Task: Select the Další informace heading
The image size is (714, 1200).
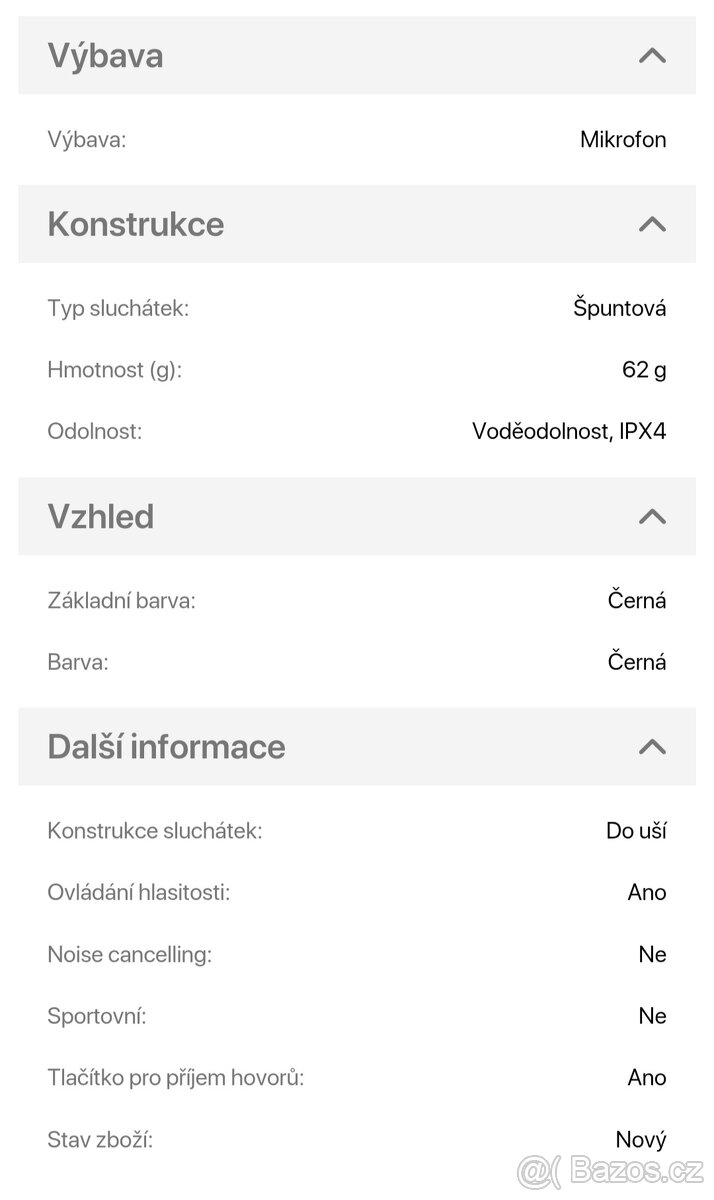Action: [x=167, y=747]
